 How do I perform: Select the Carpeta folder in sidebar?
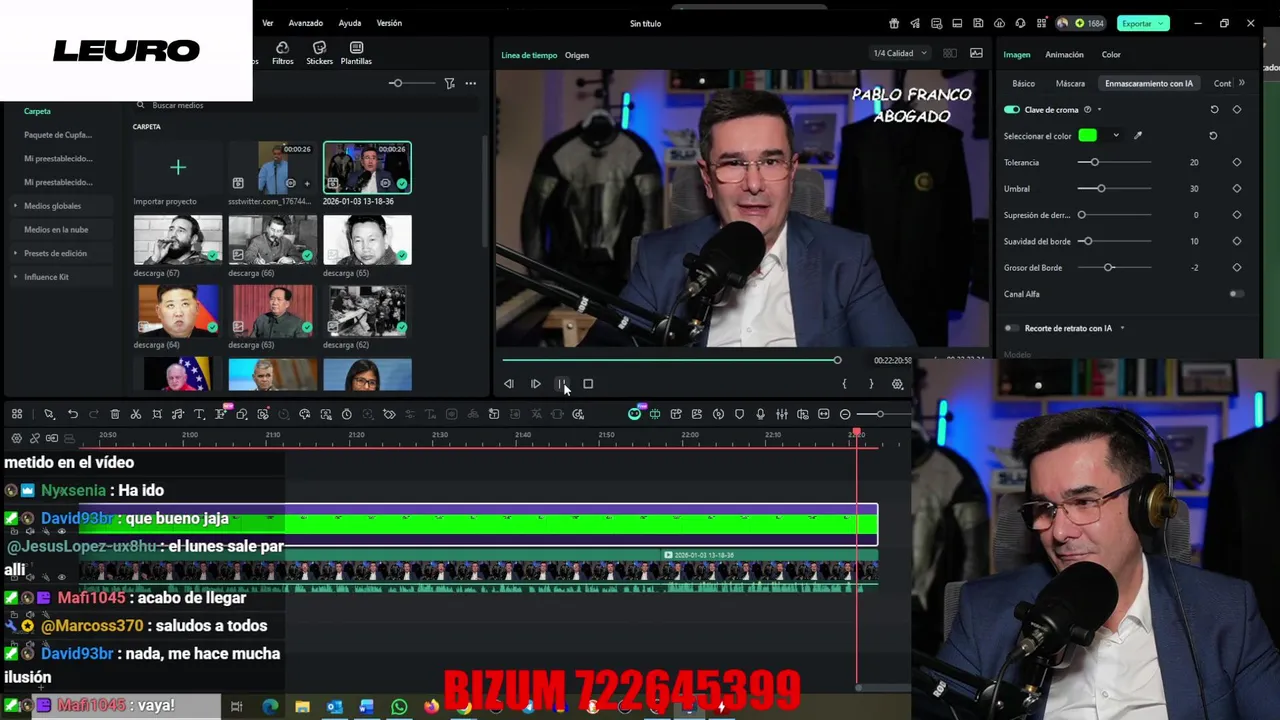37,111
